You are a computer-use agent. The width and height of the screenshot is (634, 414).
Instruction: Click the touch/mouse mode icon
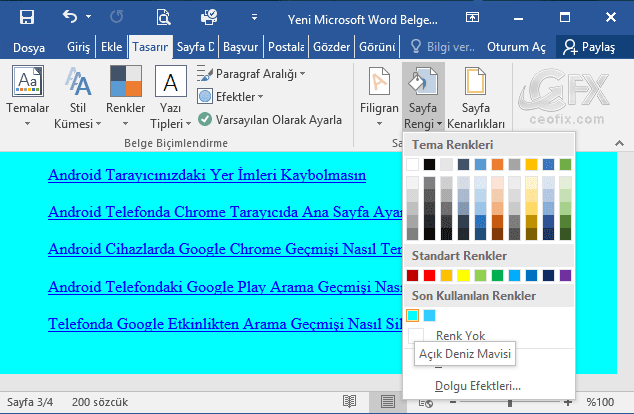[209, 17]
